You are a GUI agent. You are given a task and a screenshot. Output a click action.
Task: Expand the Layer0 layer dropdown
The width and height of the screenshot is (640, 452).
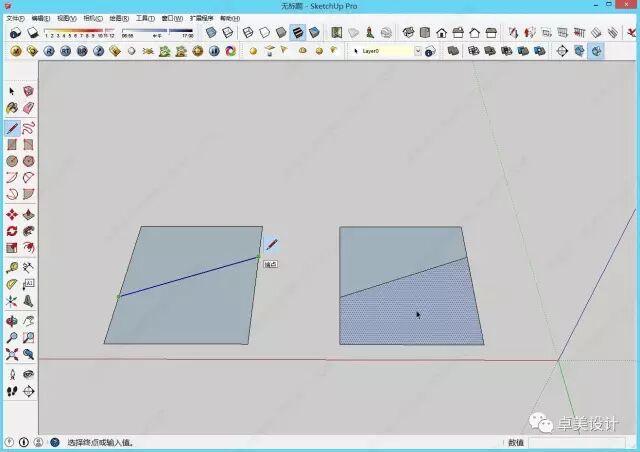tap(418, 51)
